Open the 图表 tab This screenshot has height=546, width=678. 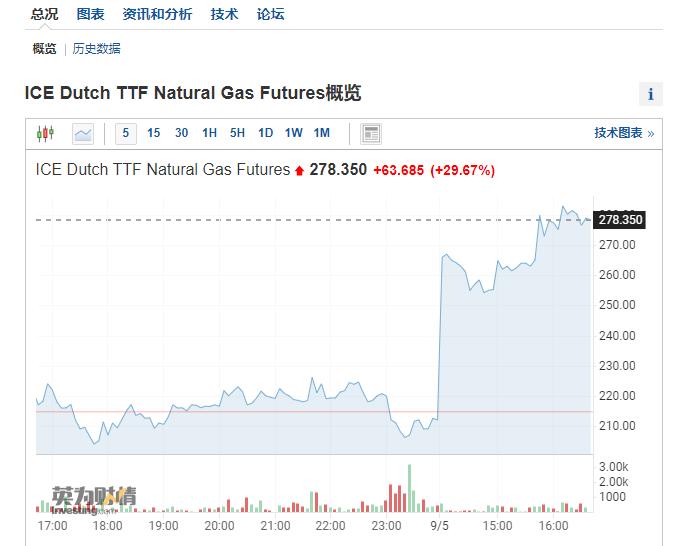point(91,14)
